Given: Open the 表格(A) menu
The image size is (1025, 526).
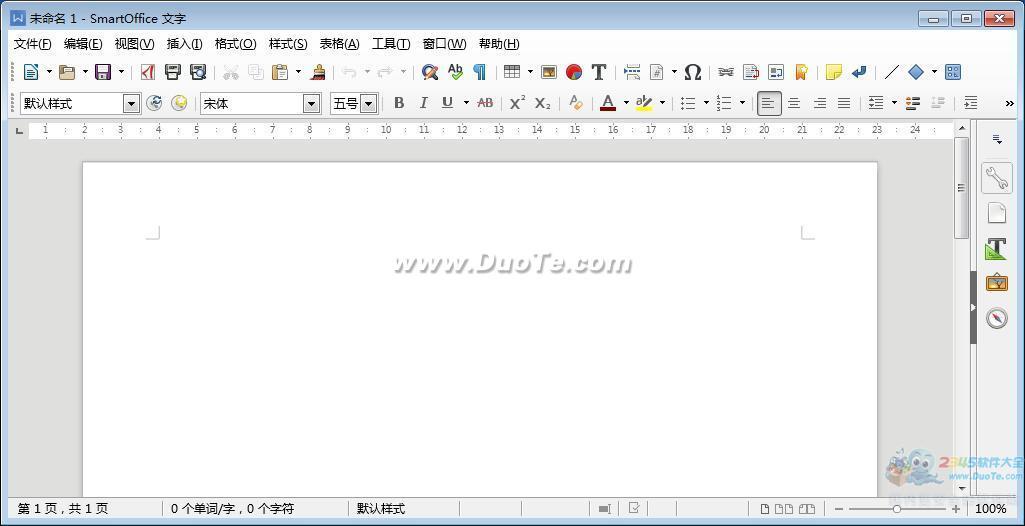Looking at the screenshot, I should coord(339,44).
